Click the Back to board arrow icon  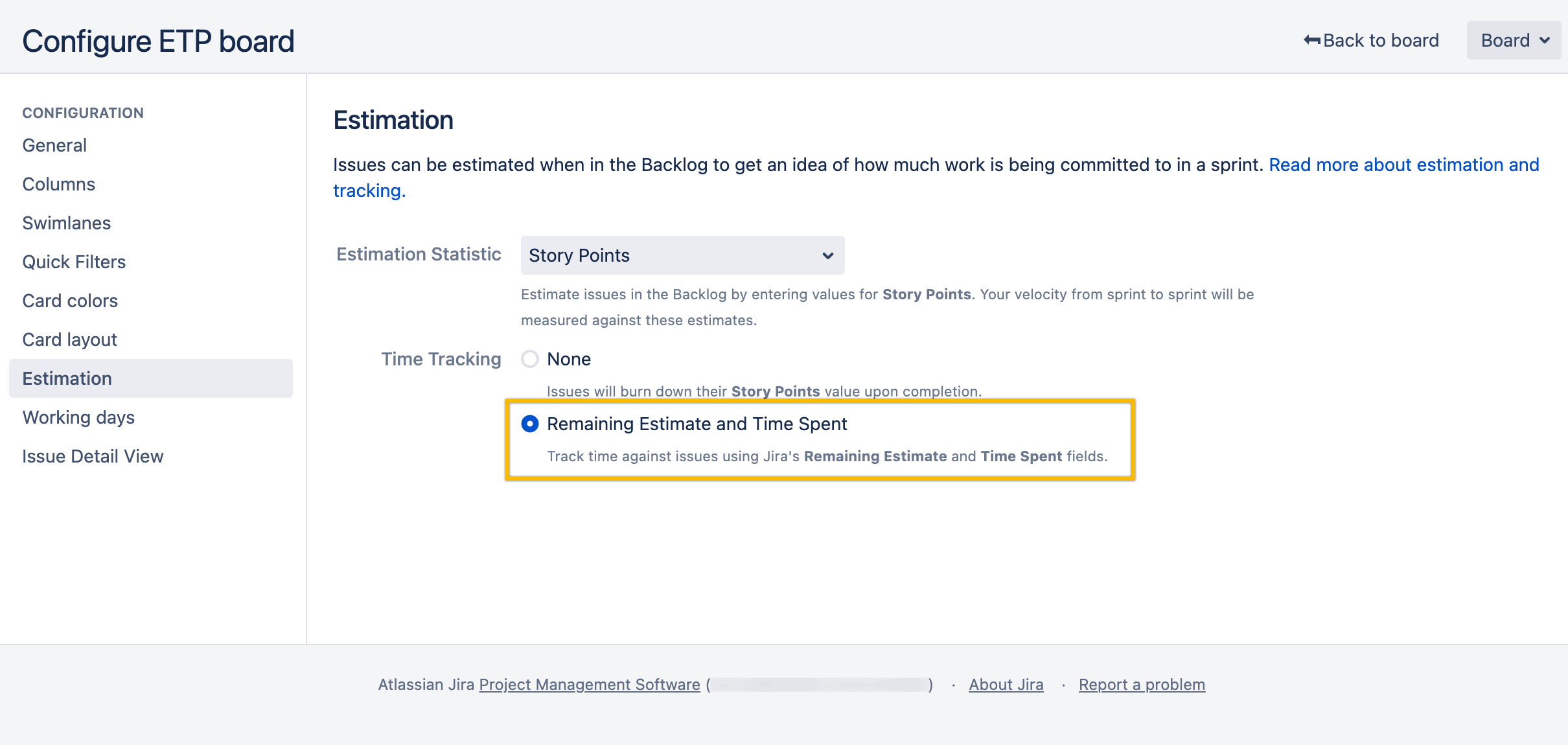[x=1311, y=40]
